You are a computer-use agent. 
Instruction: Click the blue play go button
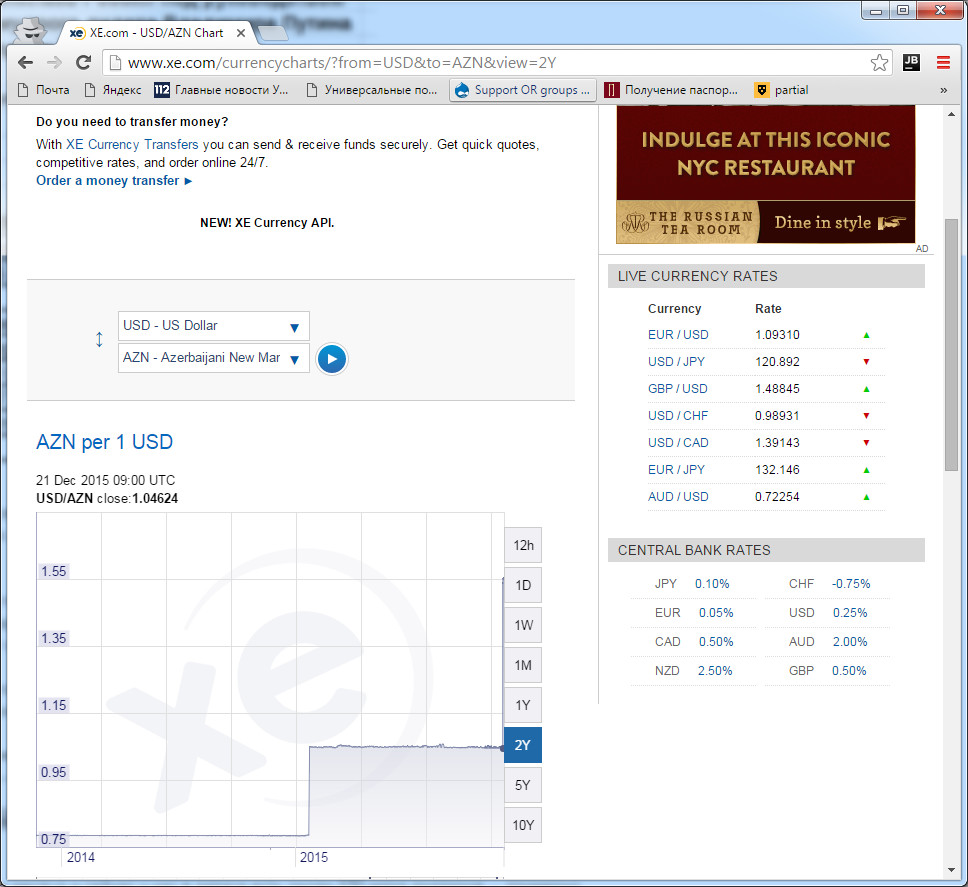(332, 359)
